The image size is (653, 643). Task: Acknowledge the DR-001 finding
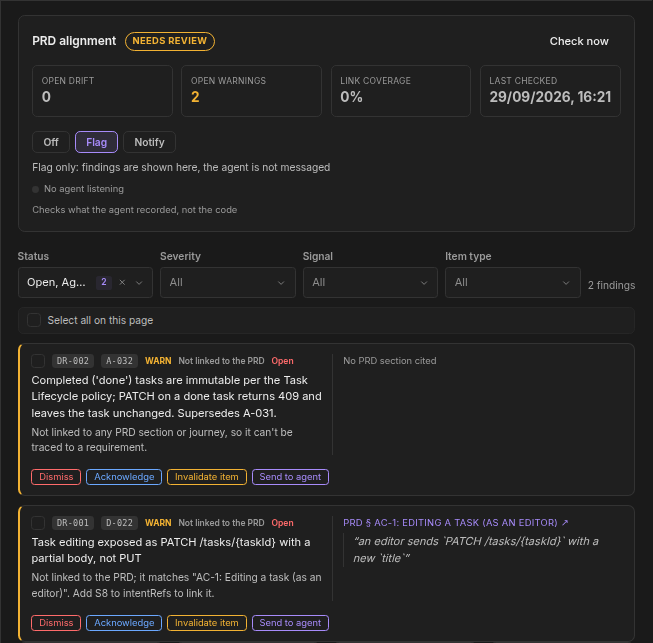coord(124,623)
